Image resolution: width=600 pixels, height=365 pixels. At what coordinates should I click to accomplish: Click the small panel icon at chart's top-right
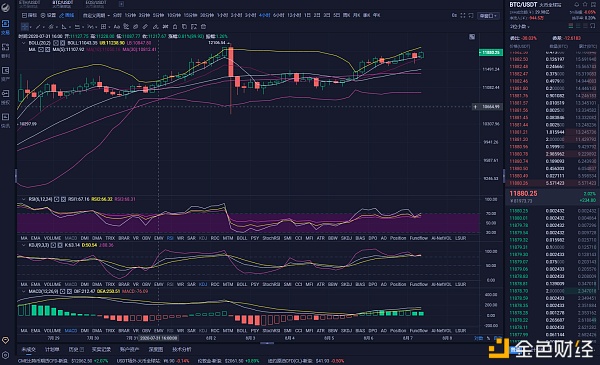pyautogui.click(x=472, y=37)
